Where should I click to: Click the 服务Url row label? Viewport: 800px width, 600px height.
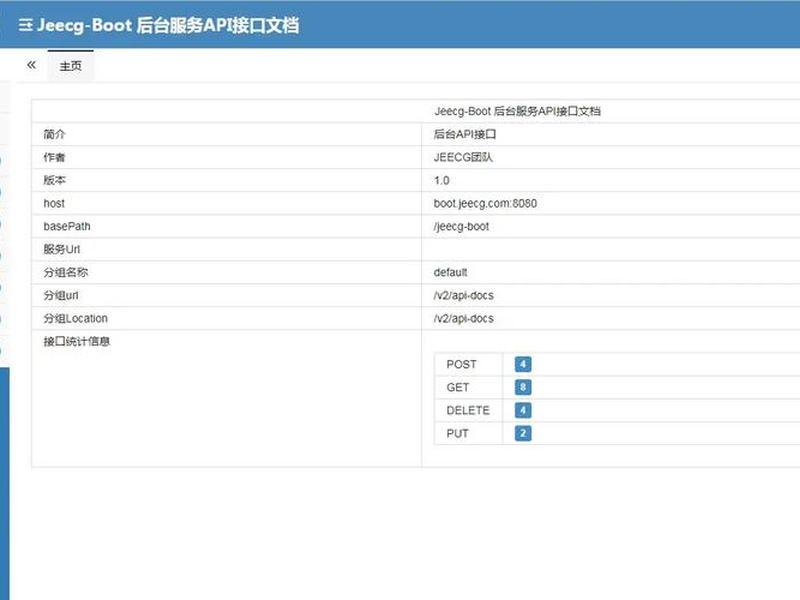coord(62,249)
